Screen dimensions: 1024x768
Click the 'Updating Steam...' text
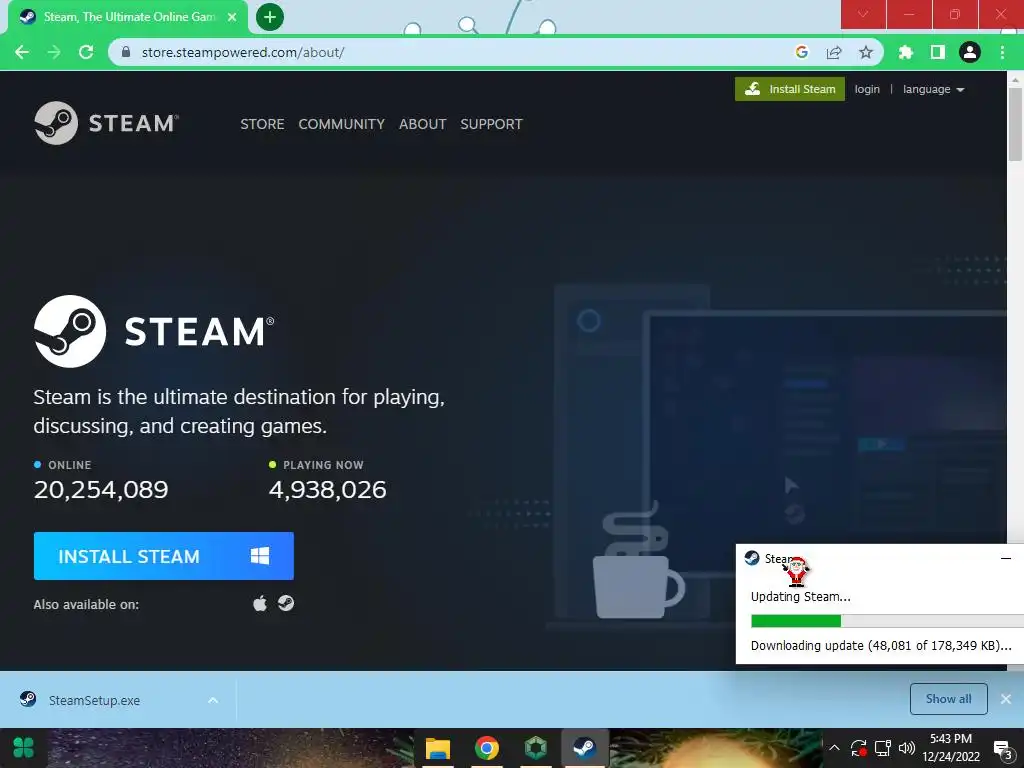(801, 596)
